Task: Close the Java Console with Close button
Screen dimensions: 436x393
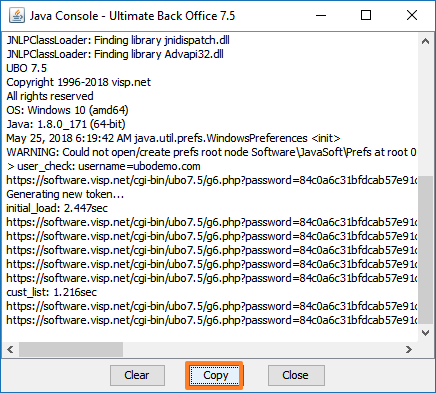Action: point(296,375)
